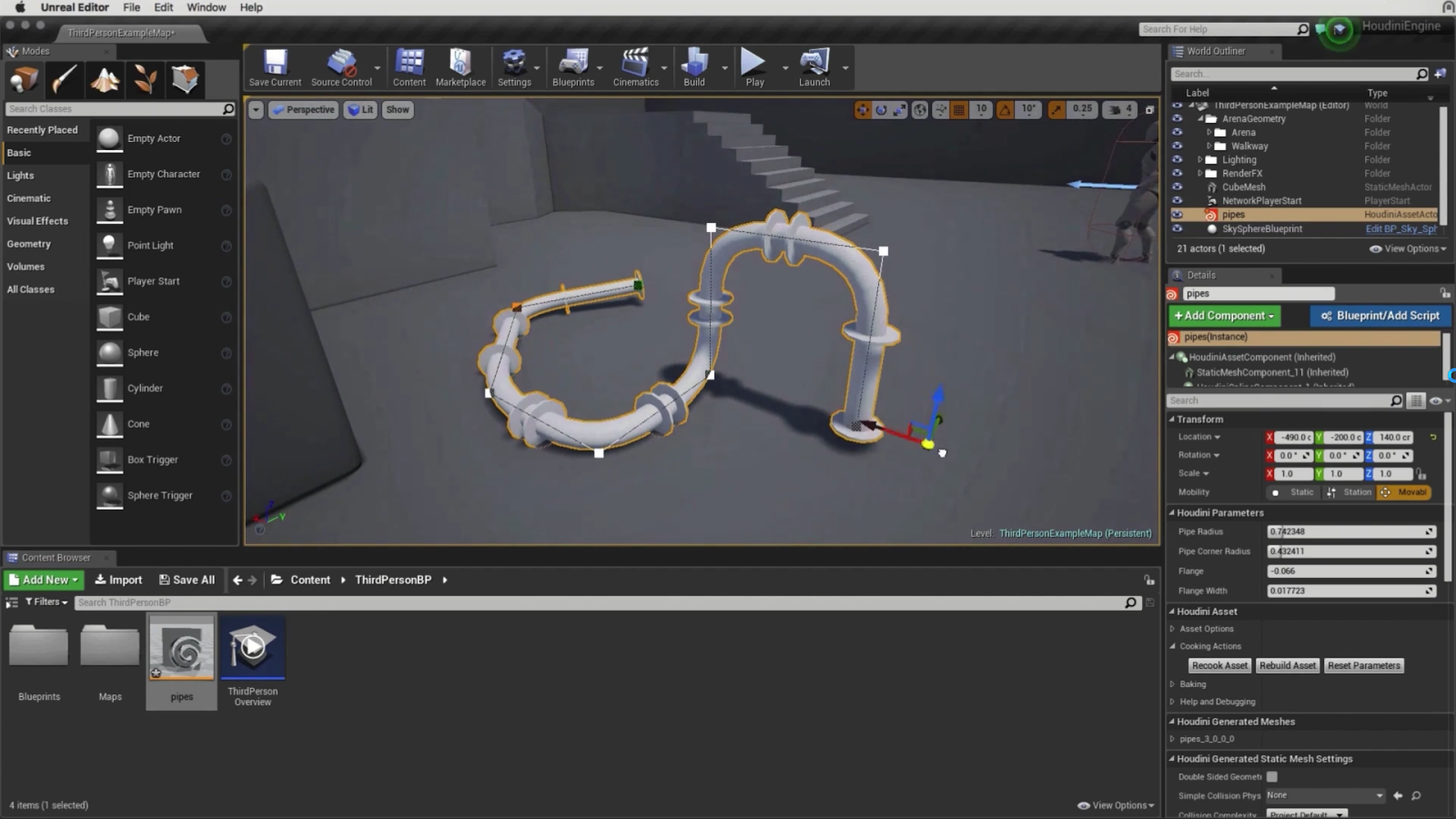The width and height of the screenshot is (1456, 819).
Task: Toggle rotation snapping icon in viewport
Action: pyautogui.click(x=1006, y=110)
